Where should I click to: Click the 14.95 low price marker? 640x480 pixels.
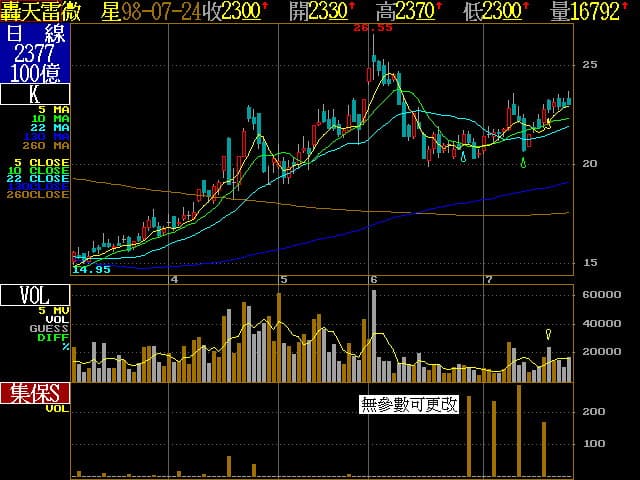pyautogui.click(x=91, y=269)
